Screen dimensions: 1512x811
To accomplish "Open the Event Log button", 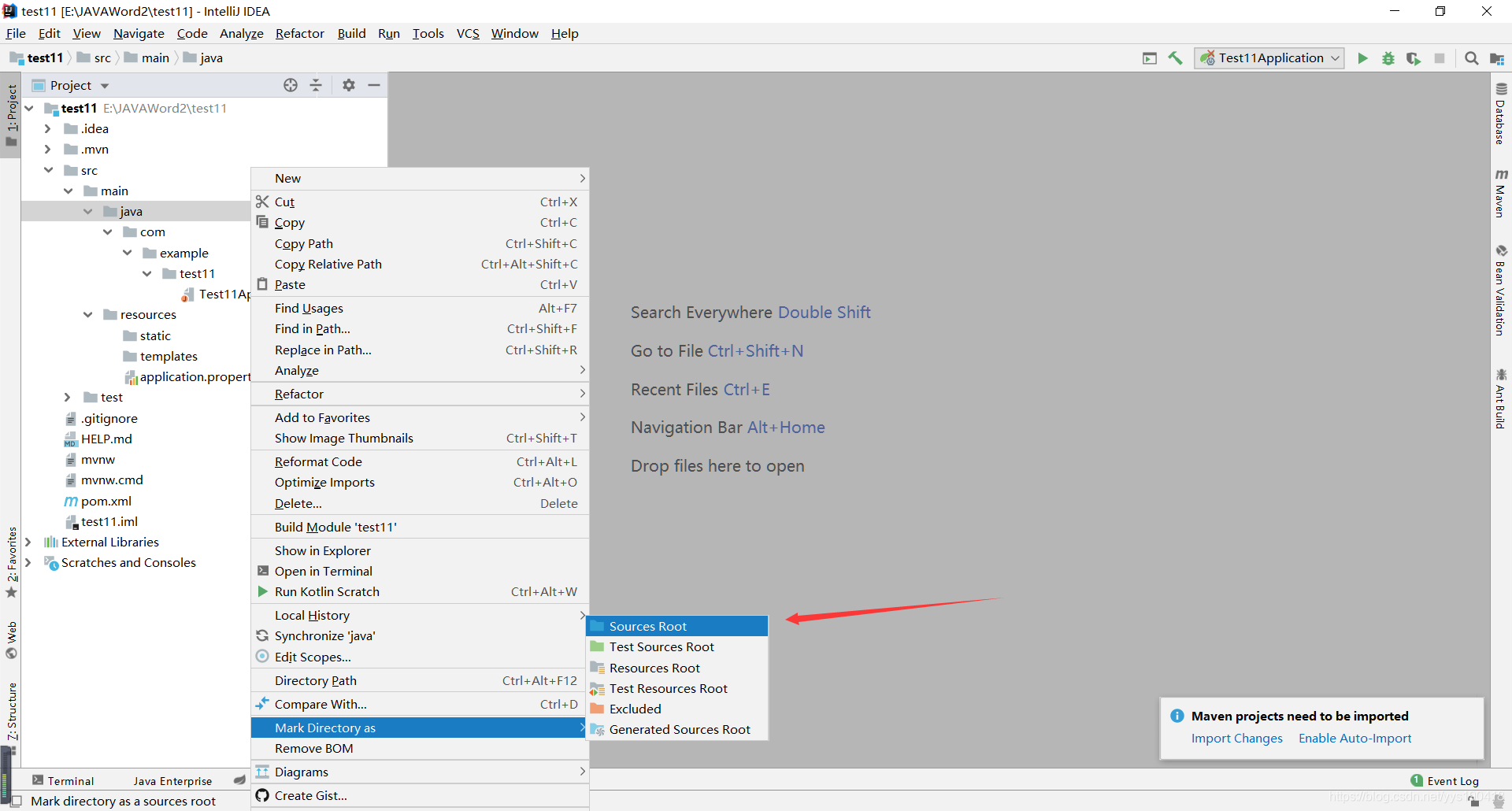I will pos(1445,780).
